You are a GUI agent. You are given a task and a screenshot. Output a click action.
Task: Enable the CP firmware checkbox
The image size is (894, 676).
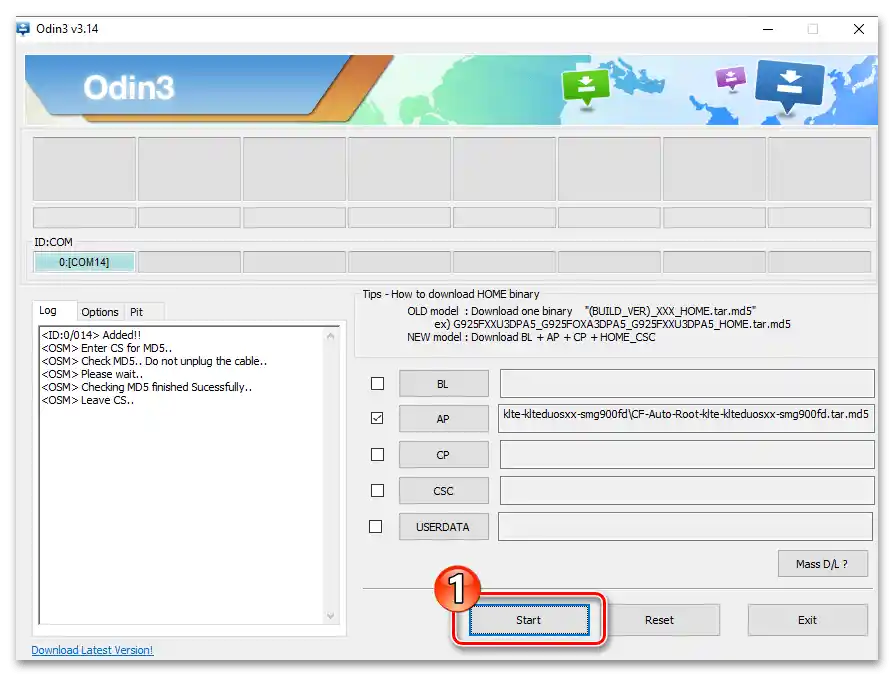pos(376,455)
